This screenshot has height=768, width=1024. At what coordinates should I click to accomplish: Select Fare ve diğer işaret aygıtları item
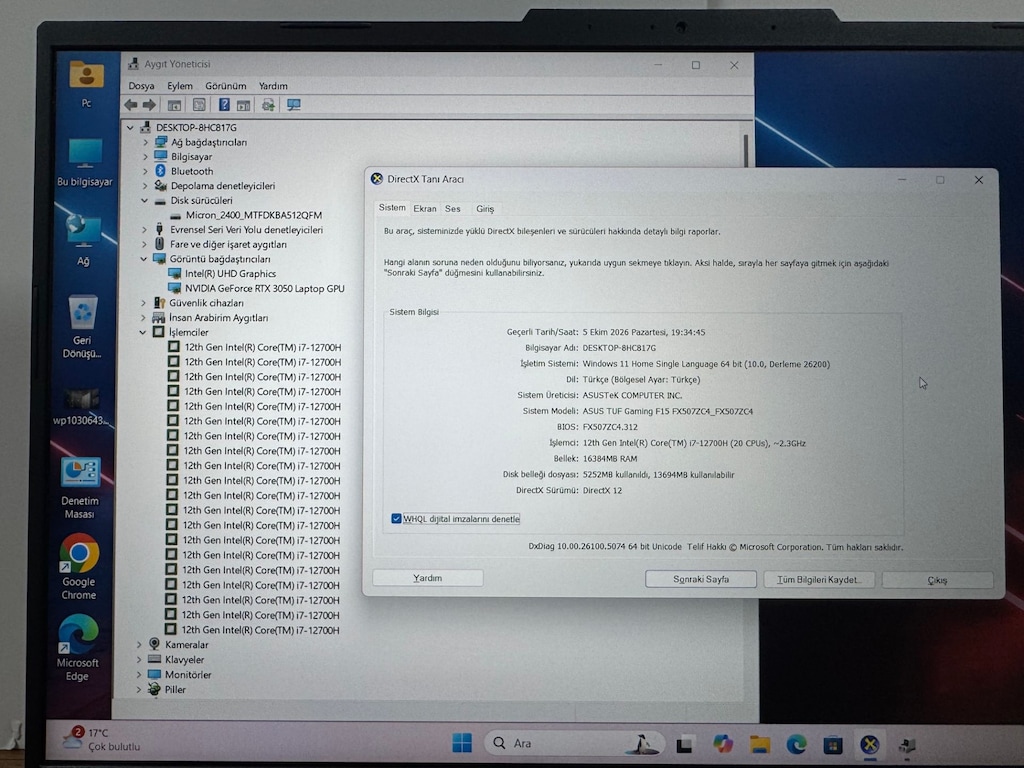coord(228,244)
